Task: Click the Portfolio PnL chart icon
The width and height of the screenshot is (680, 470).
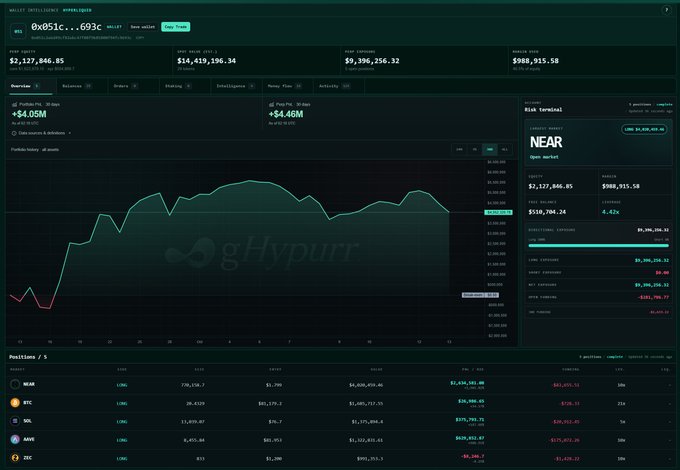Action: point(14,104)
